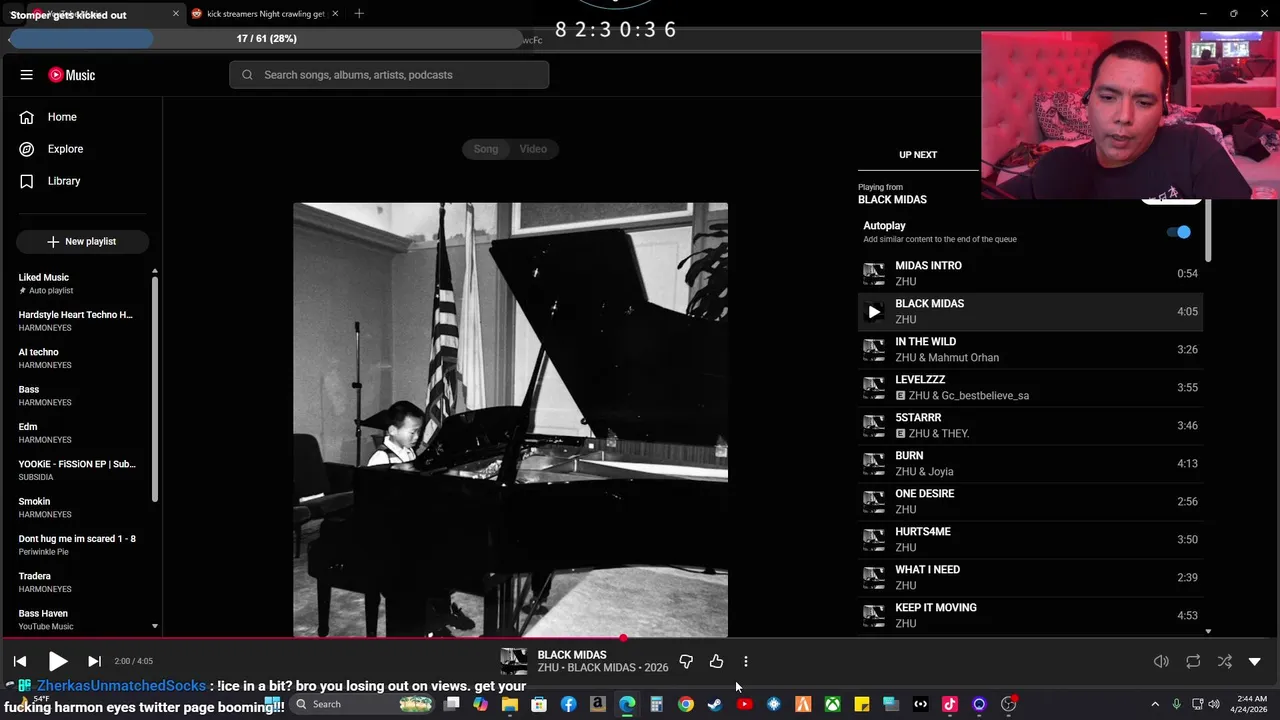Play ONE DESIRE from queue
This screenshot has height=720, width=1280.
click(x=1030, y=501)
